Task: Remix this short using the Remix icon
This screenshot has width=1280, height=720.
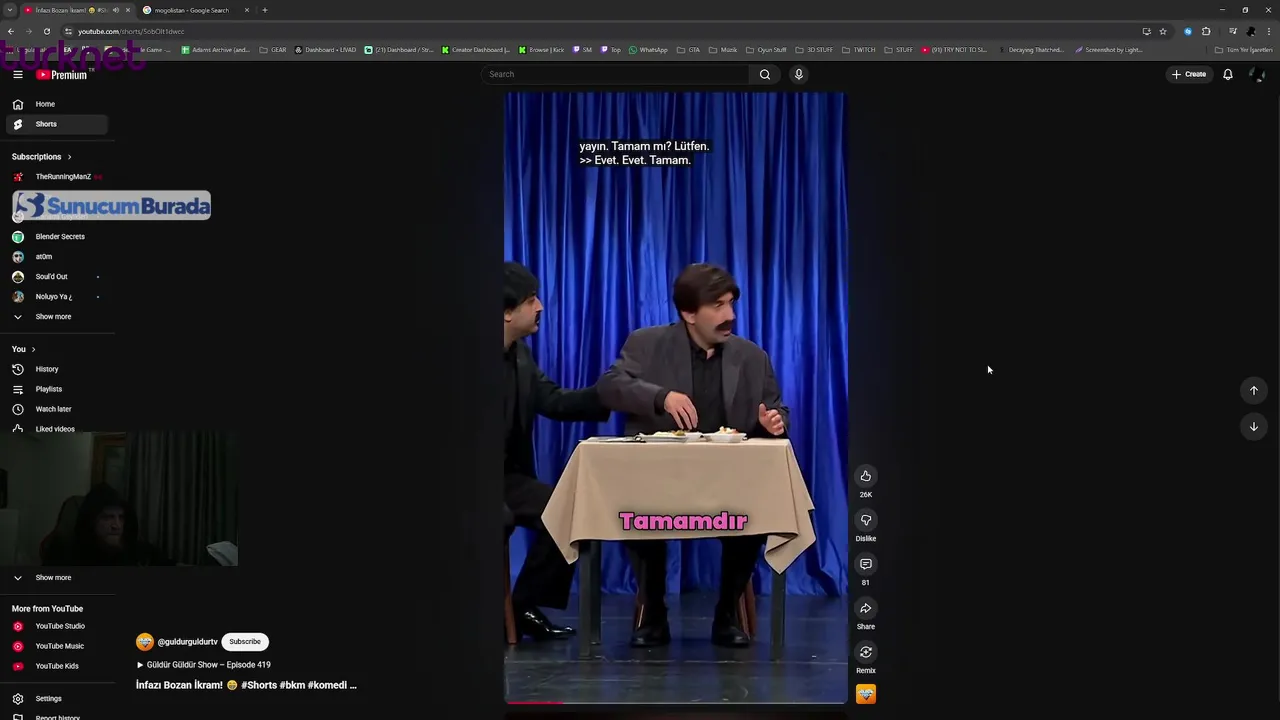Action: (x=866, y=652)
